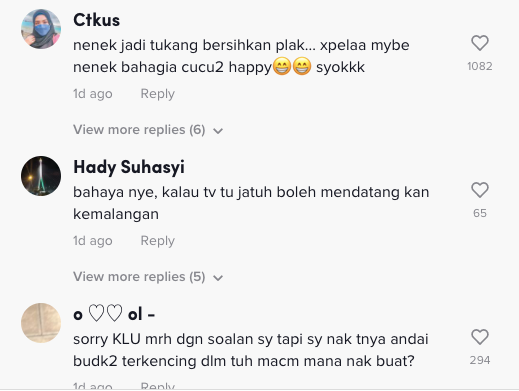Reply to Hady Suhasyi's comment

(158, 241)
